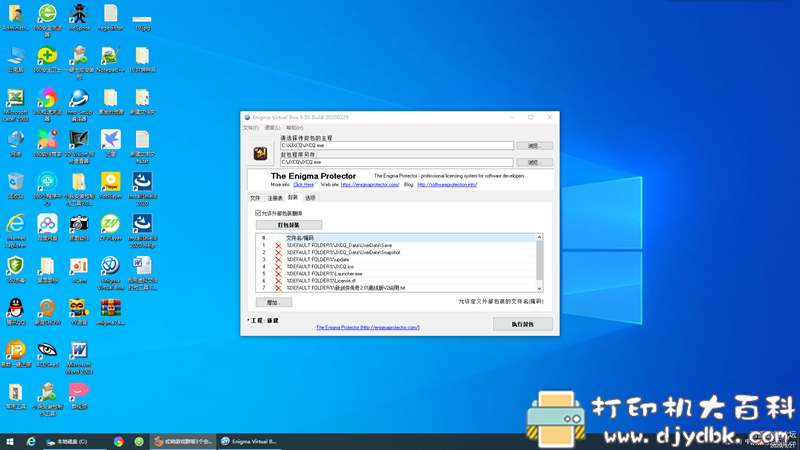Viewport: 800px width, 450px height.
Task: Open the Recycle Bin on desktop
Action: pos(16,186)
